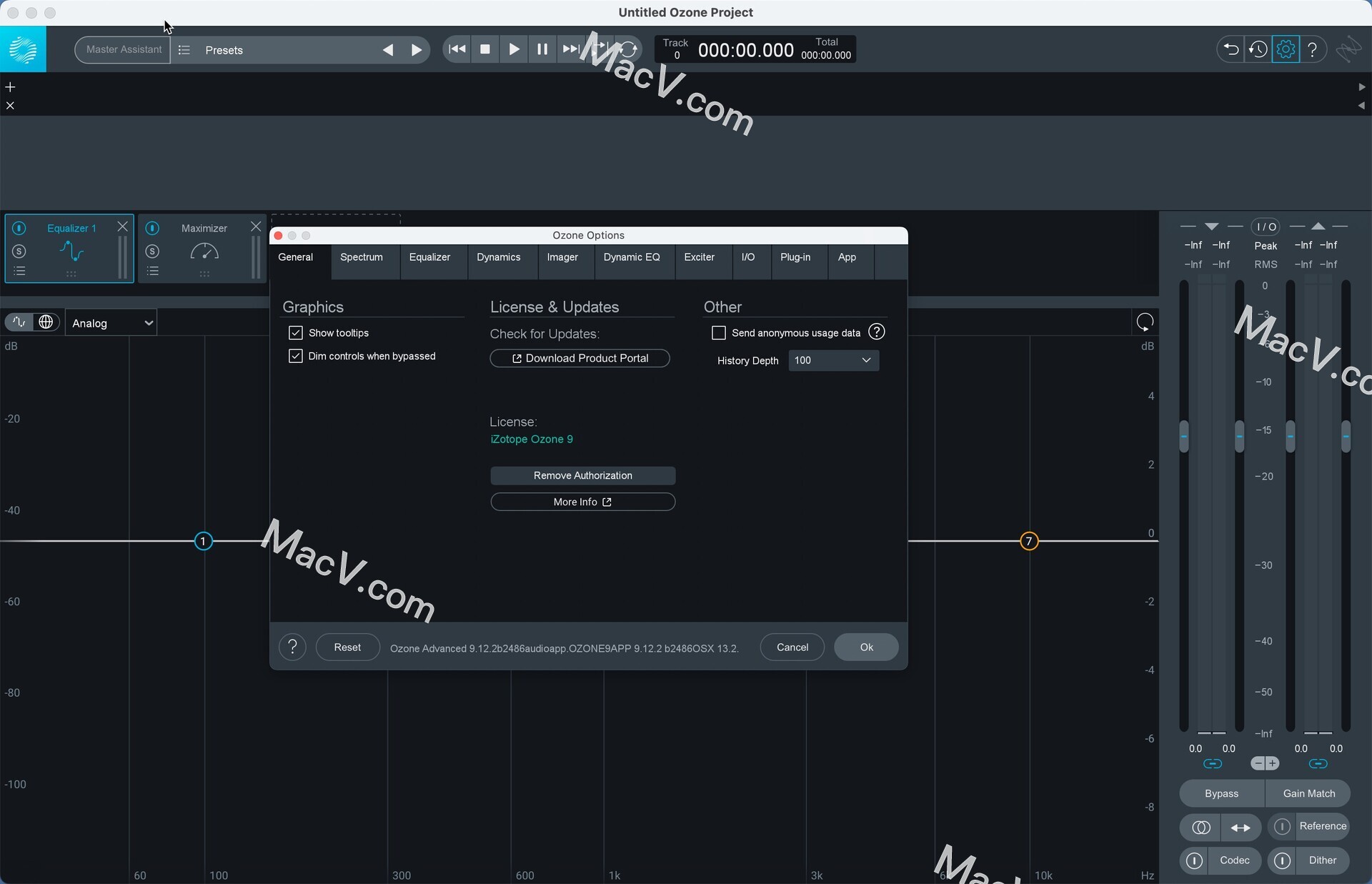Go to previous preset arrow
Image resolution: width=1372 pixels, height=884 pixels.
(x=388, y=50)
